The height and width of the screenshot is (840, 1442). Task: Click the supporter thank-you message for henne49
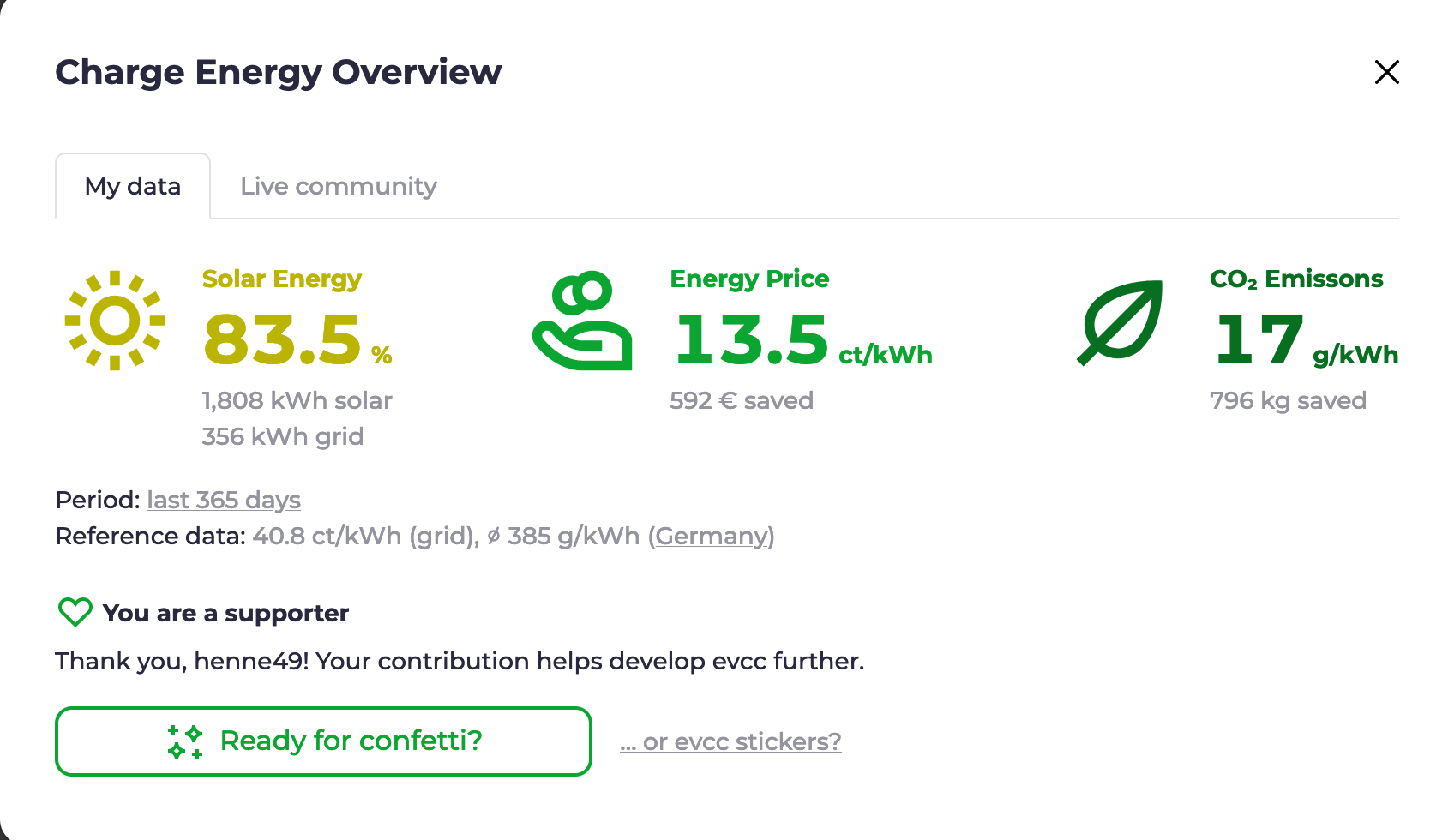point(460,661)
